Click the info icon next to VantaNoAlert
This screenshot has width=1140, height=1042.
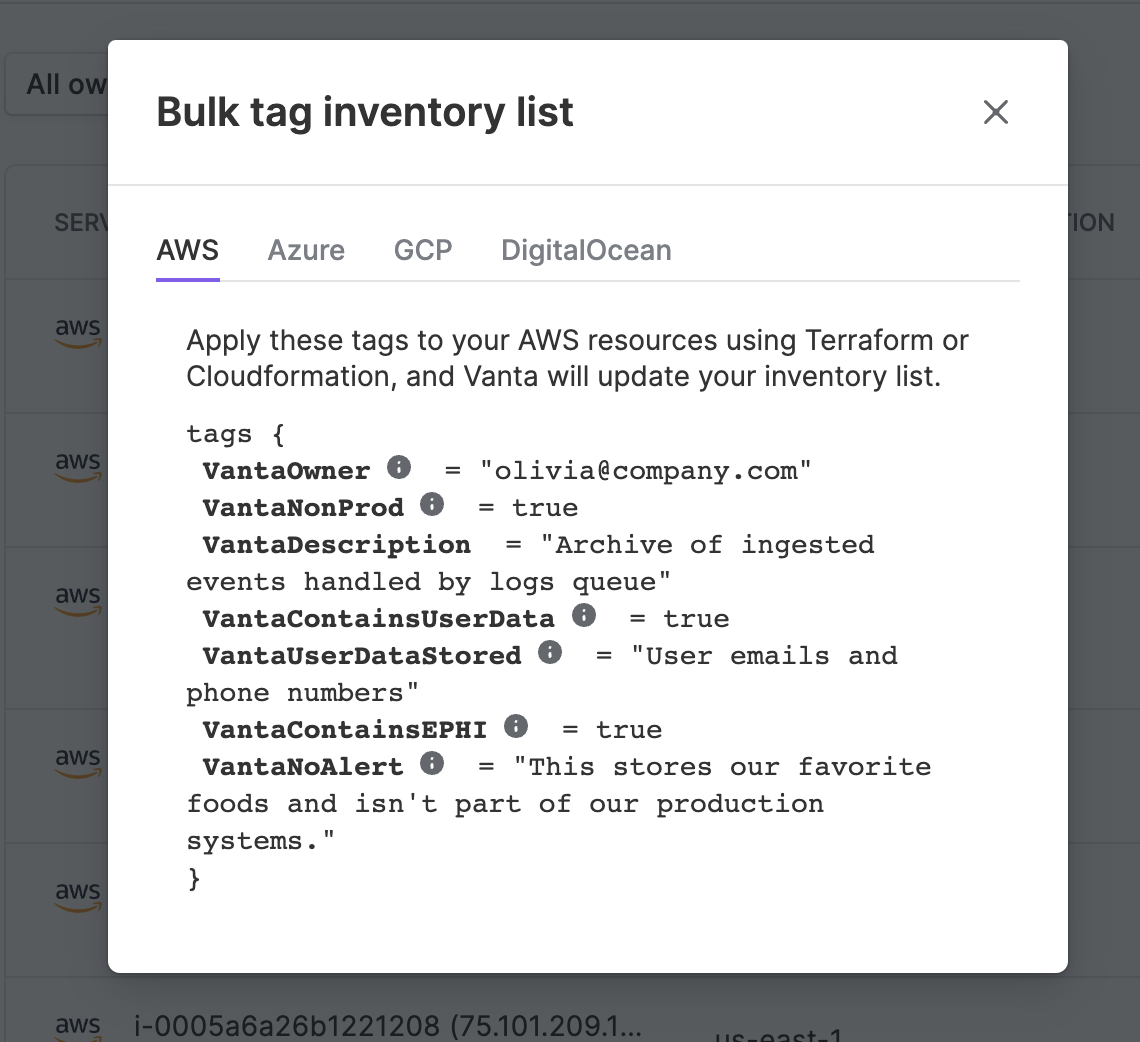coord(432,763)
